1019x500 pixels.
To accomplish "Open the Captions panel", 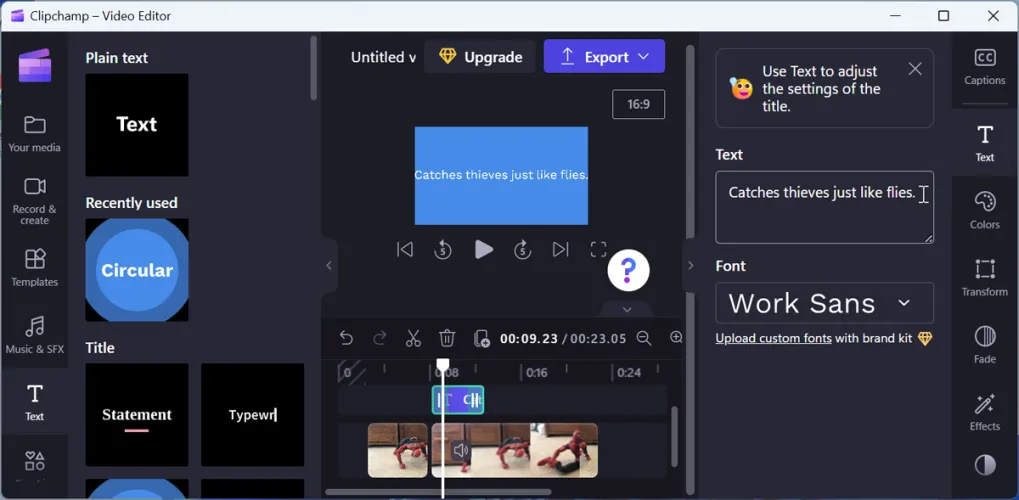I will [x=984, y=67].
